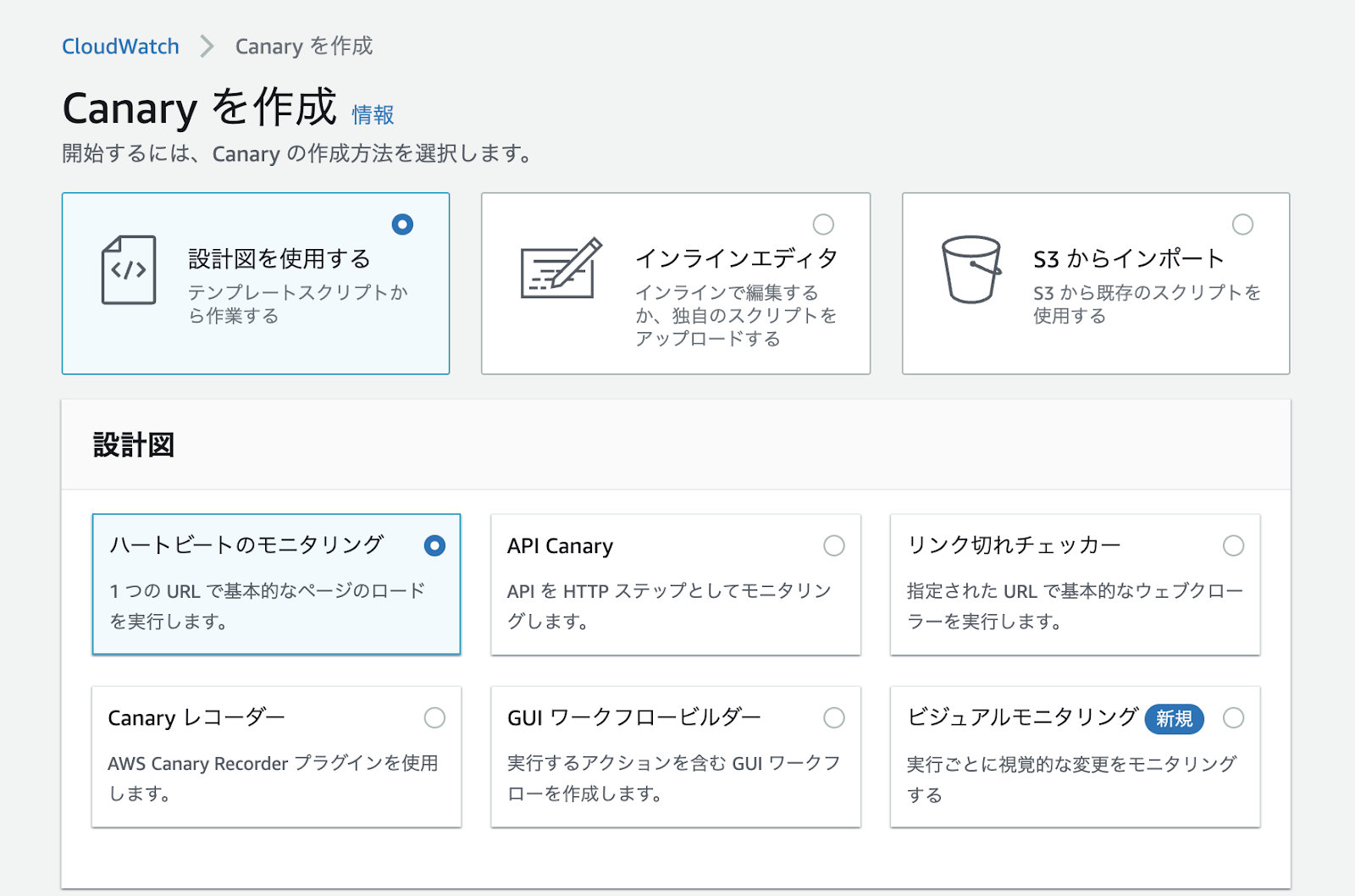Select the ビジュアルモニタリング radio button

1233,718
